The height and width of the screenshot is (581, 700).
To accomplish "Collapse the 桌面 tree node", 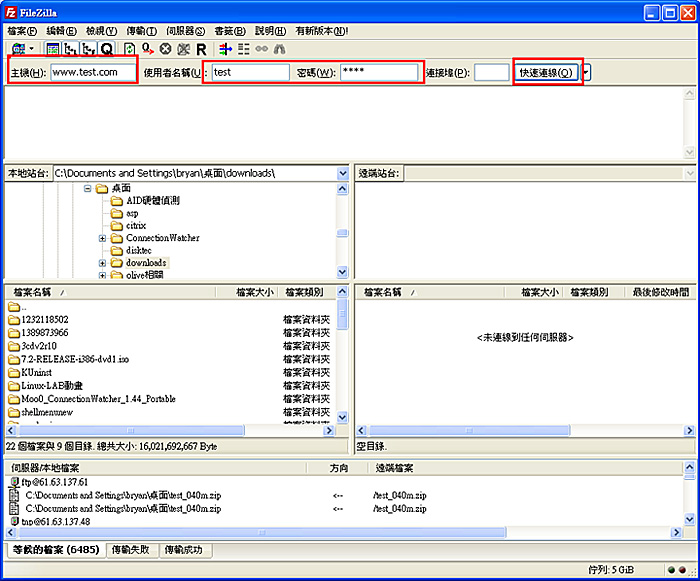I will 88,189.
